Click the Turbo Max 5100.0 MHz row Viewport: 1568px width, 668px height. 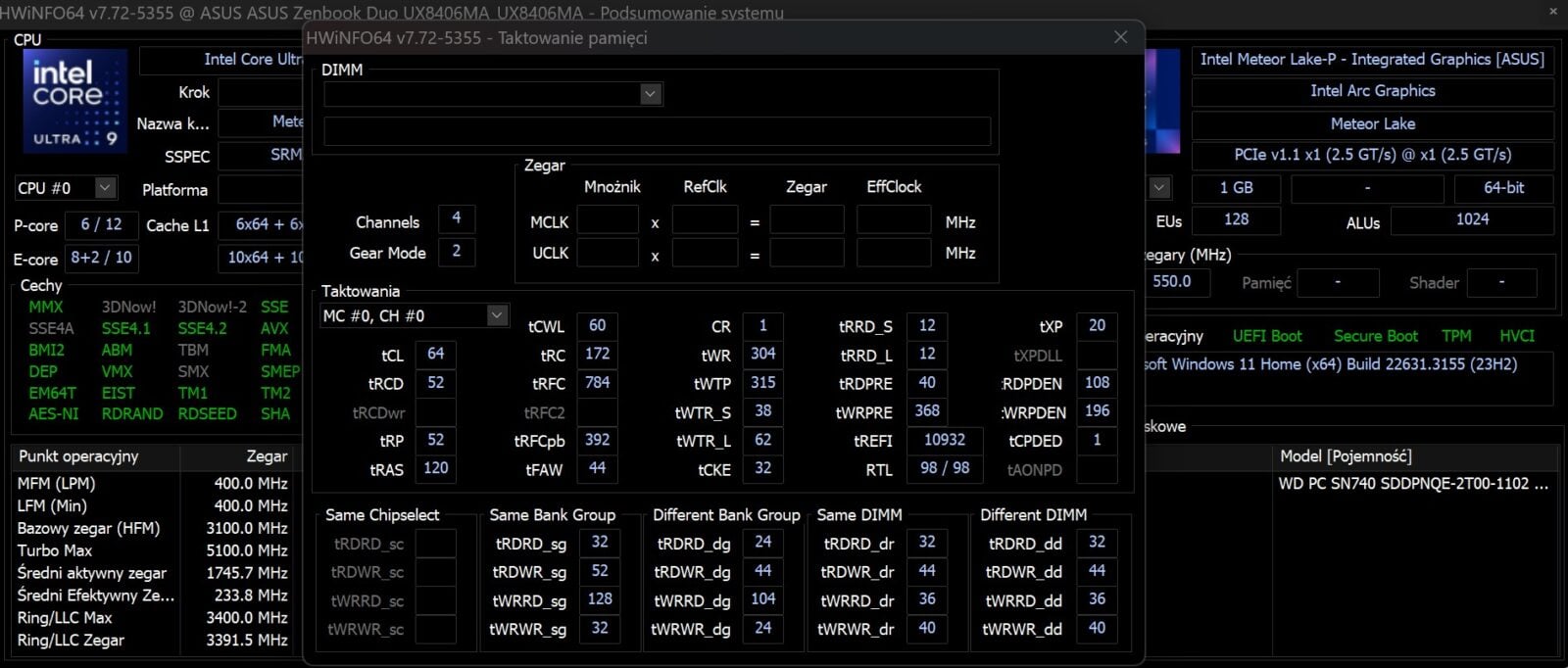pyautogui.click(x=152, y=550)
